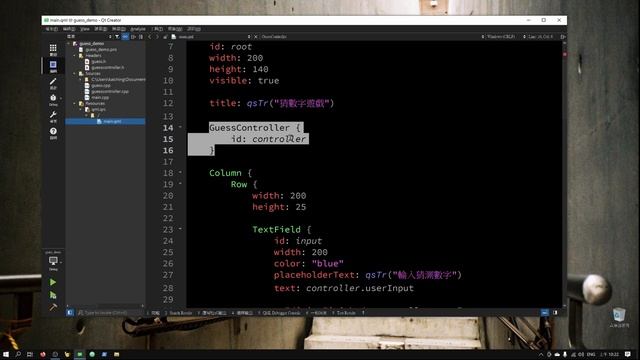640x360 pixels.
Task: Go back in editor navigation history
Action: pyautogui.click(x=150, y=37)
